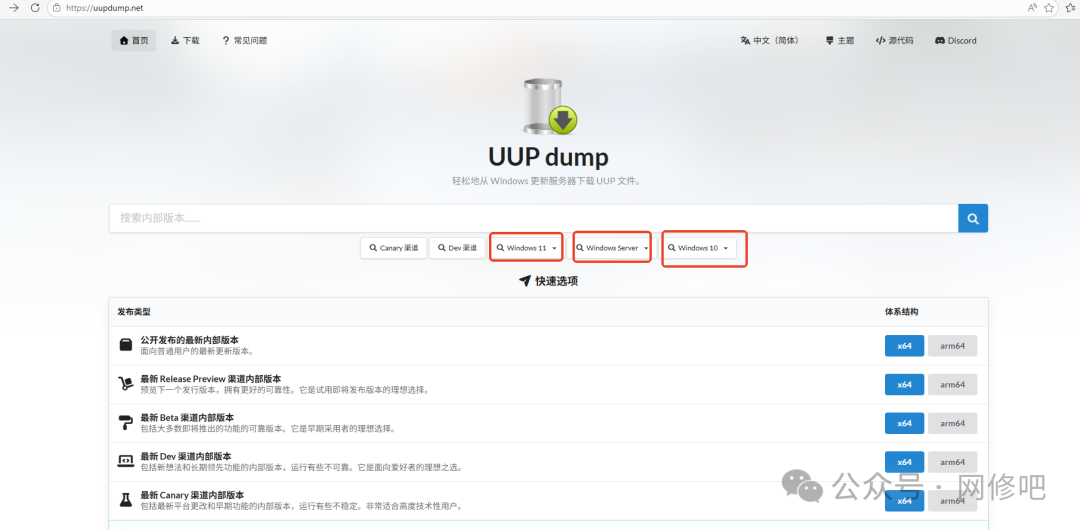Click the 最新 Beta 渠道内部版本 title
The height and width of the screenshot is (530, 1080).
coord(187,417)
